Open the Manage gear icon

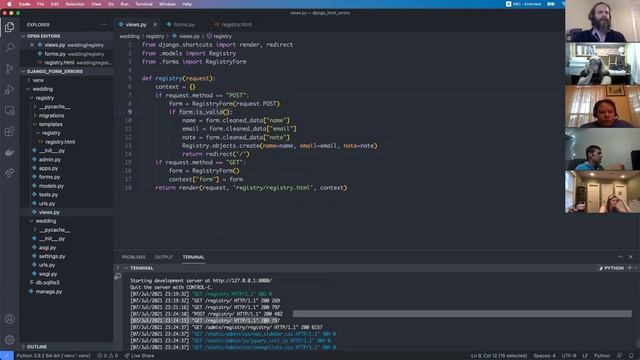point(9,340)
